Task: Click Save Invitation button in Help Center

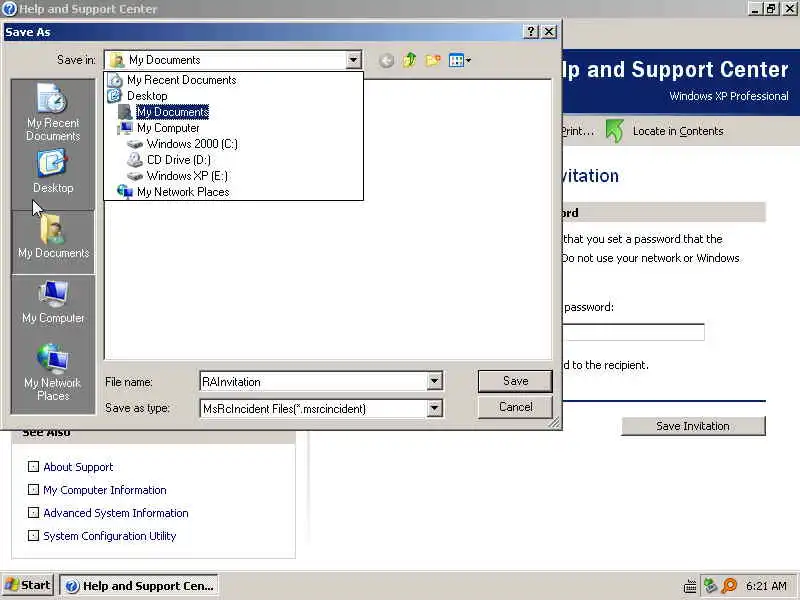Action: tap(693, 426)
